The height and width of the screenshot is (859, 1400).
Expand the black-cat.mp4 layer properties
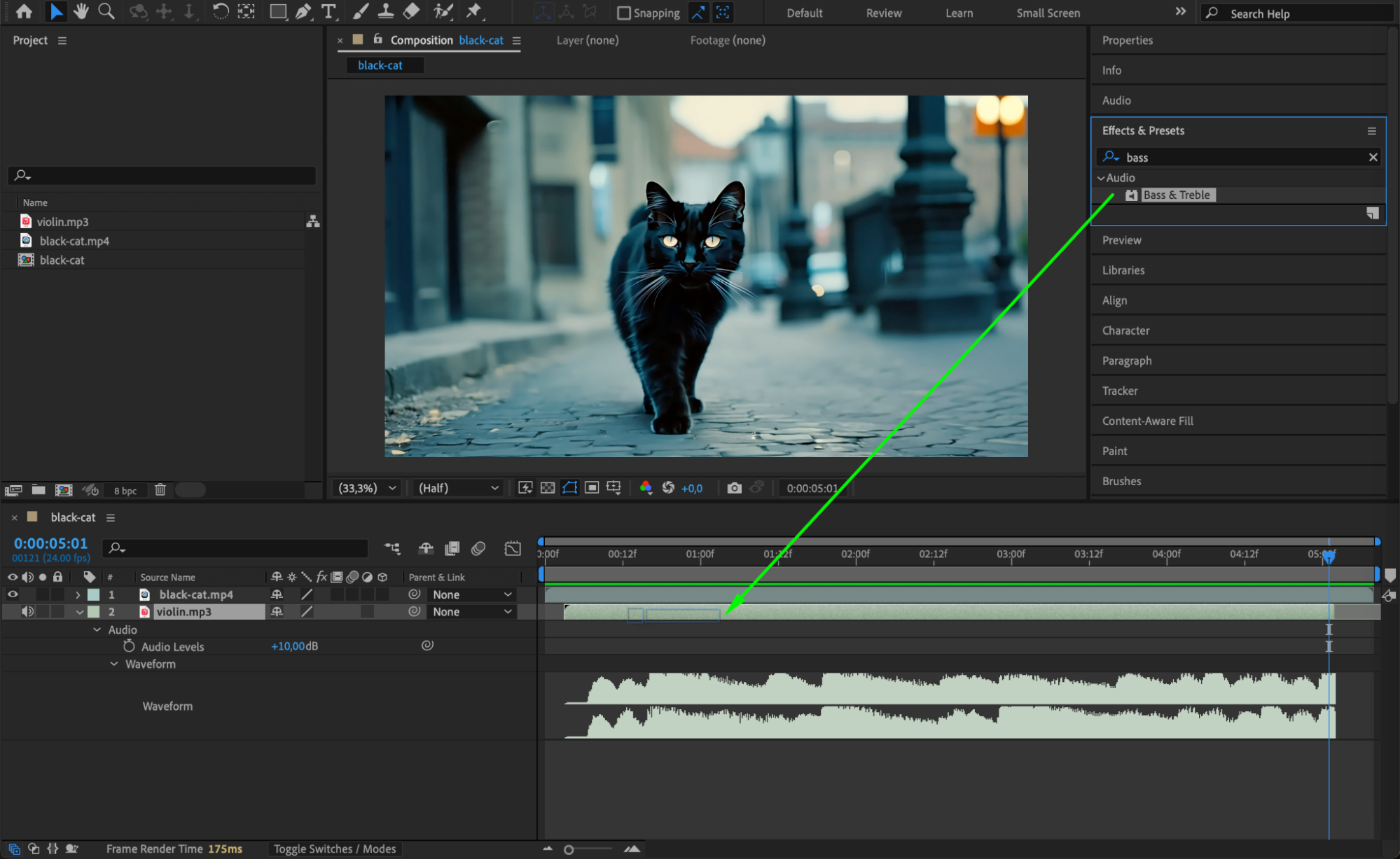[x=78, y=594]
